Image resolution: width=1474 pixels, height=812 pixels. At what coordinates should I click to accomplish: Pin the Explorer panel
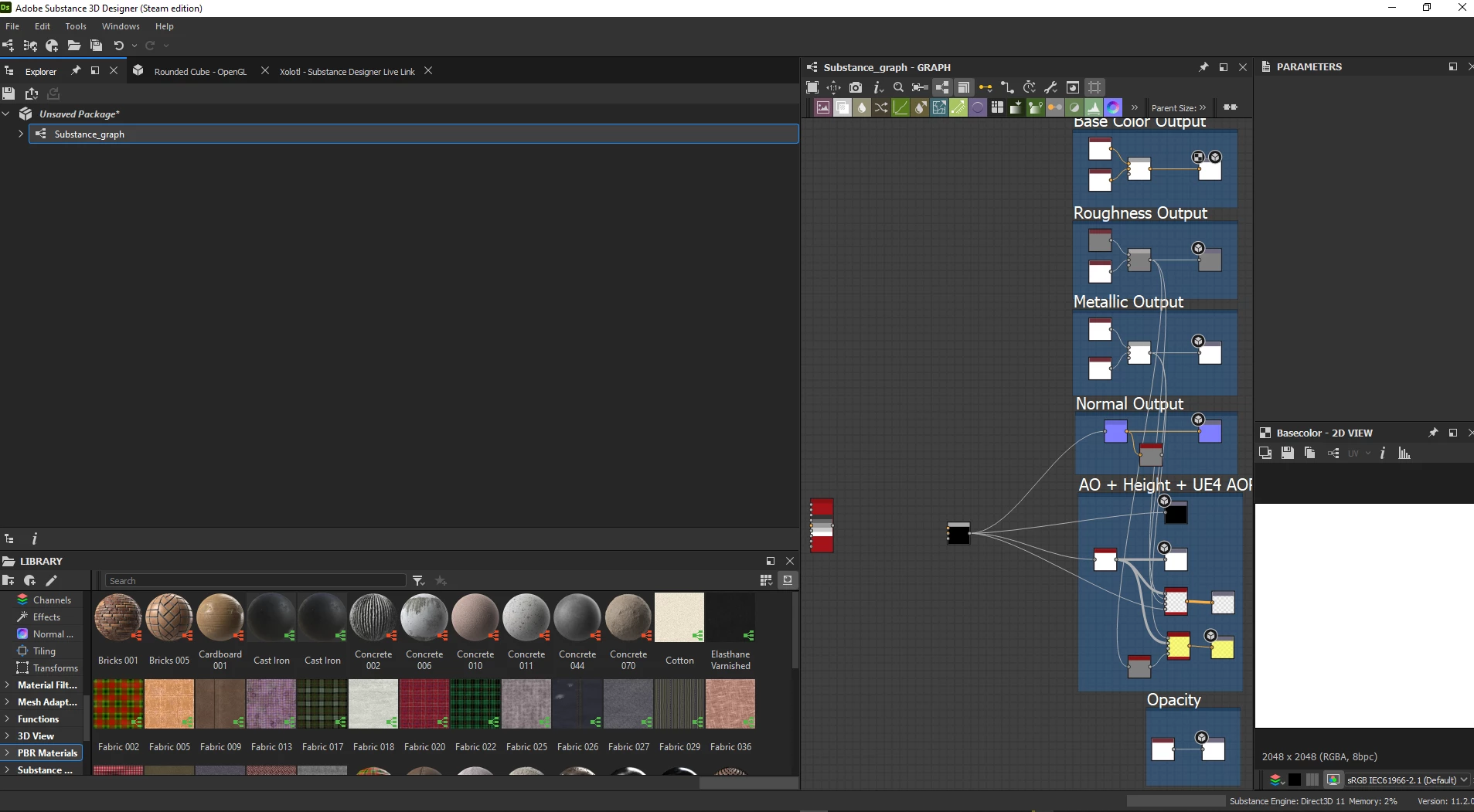click(x=76, y=70)
